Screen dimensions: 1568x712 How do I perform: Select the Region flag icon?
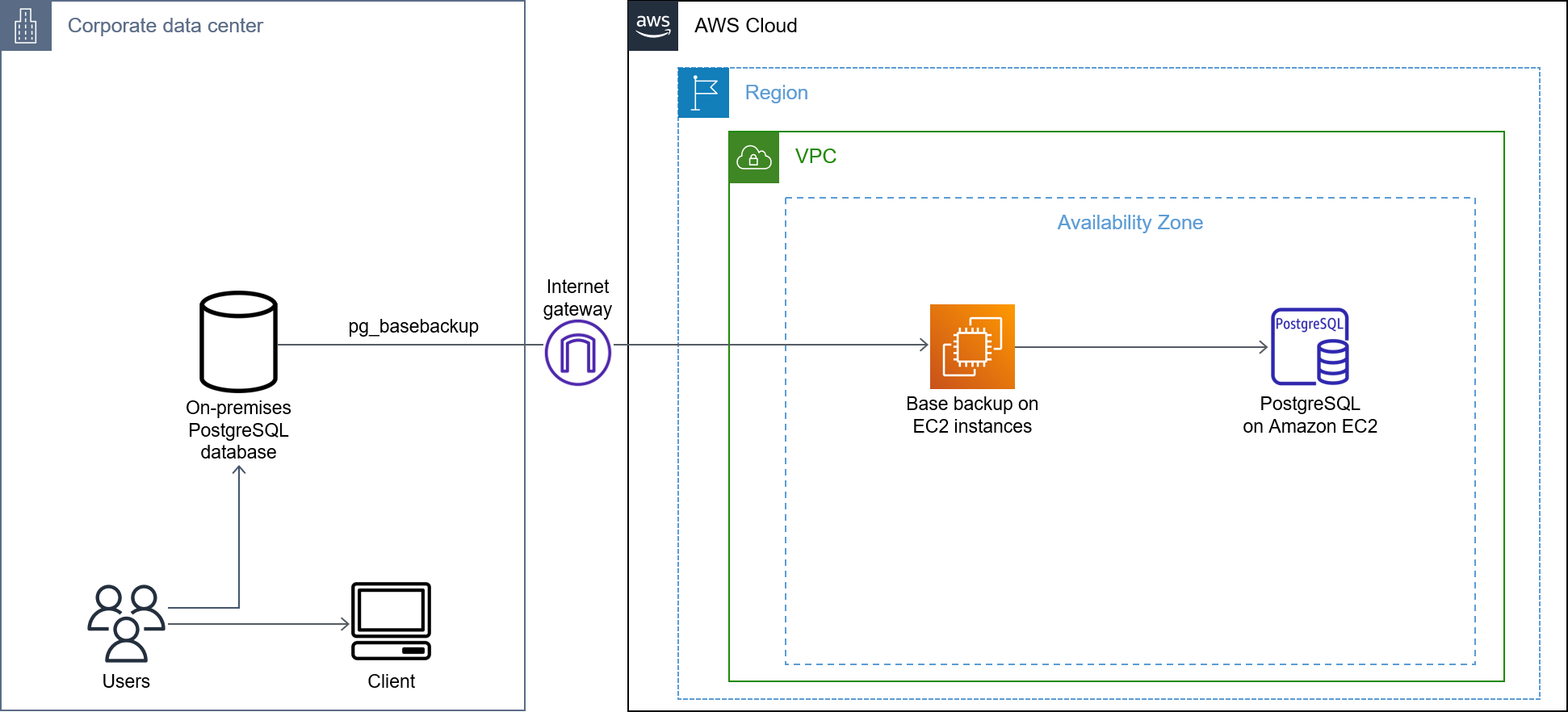pyautogui.click(x=703, y=93)
